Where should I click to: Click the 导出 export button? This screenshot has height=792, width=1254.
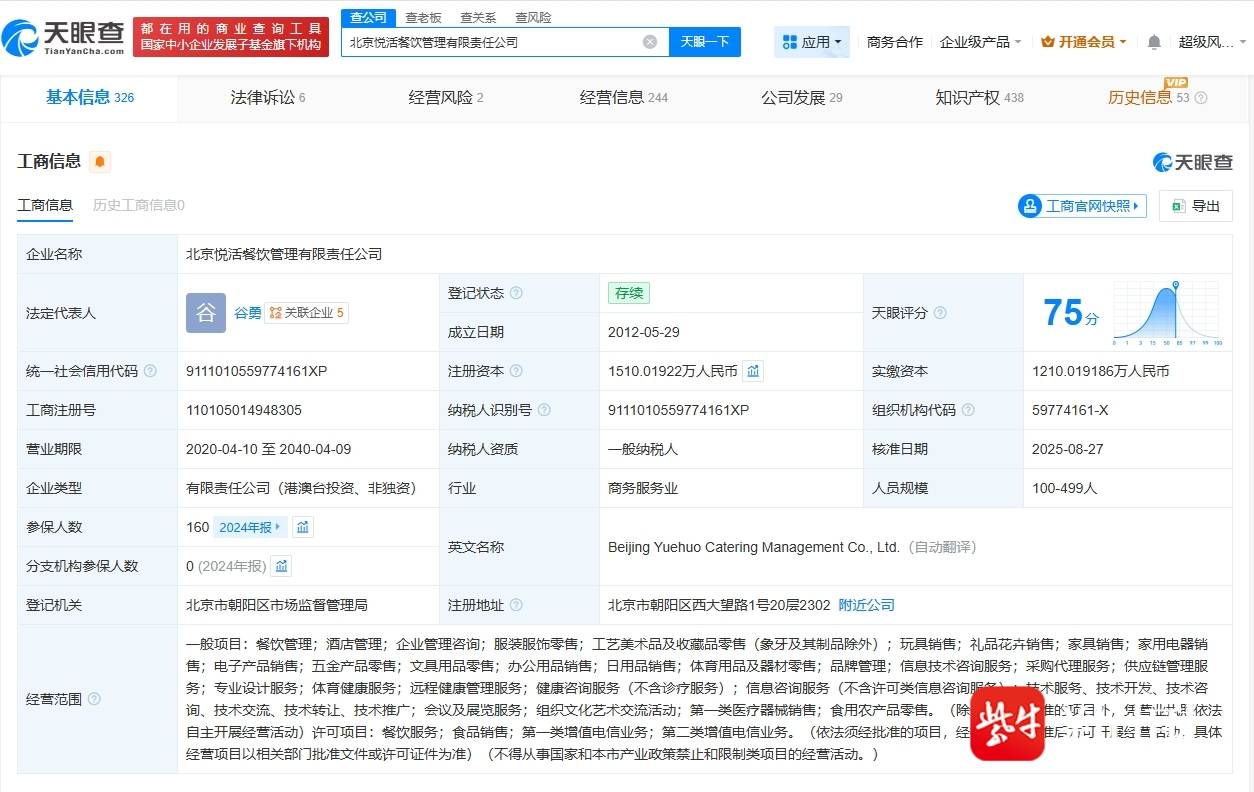click(x=1196, y=206)
